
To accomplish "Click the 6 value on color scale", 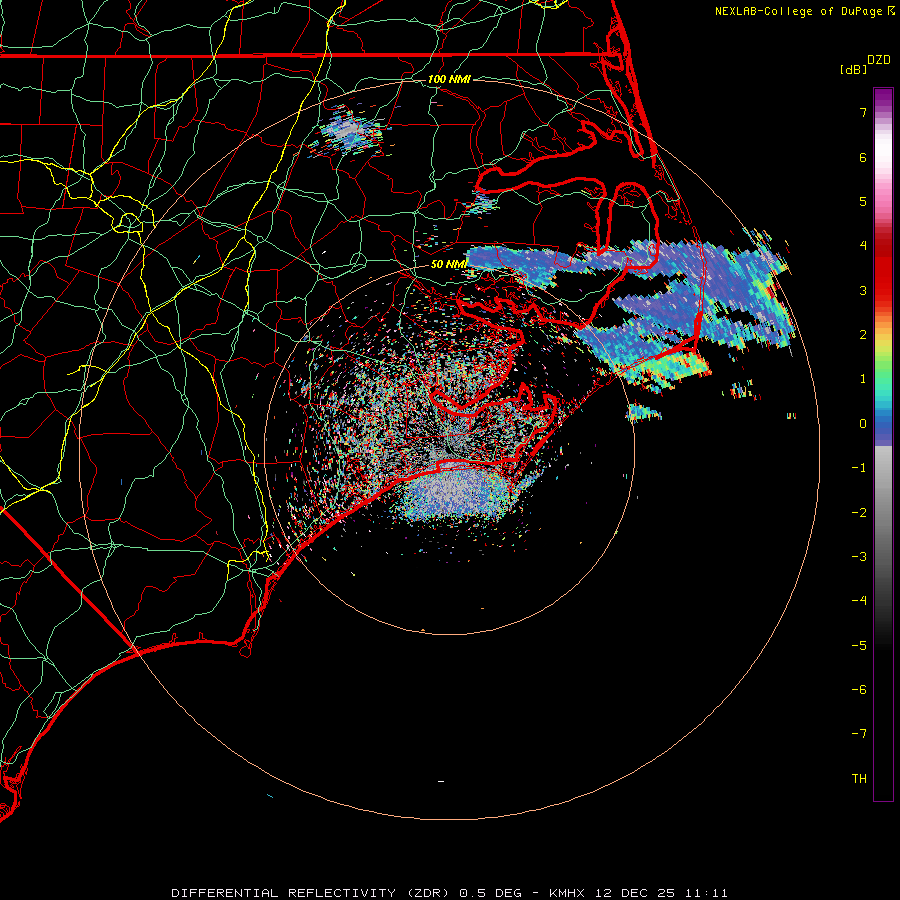I will click(863, 157).
